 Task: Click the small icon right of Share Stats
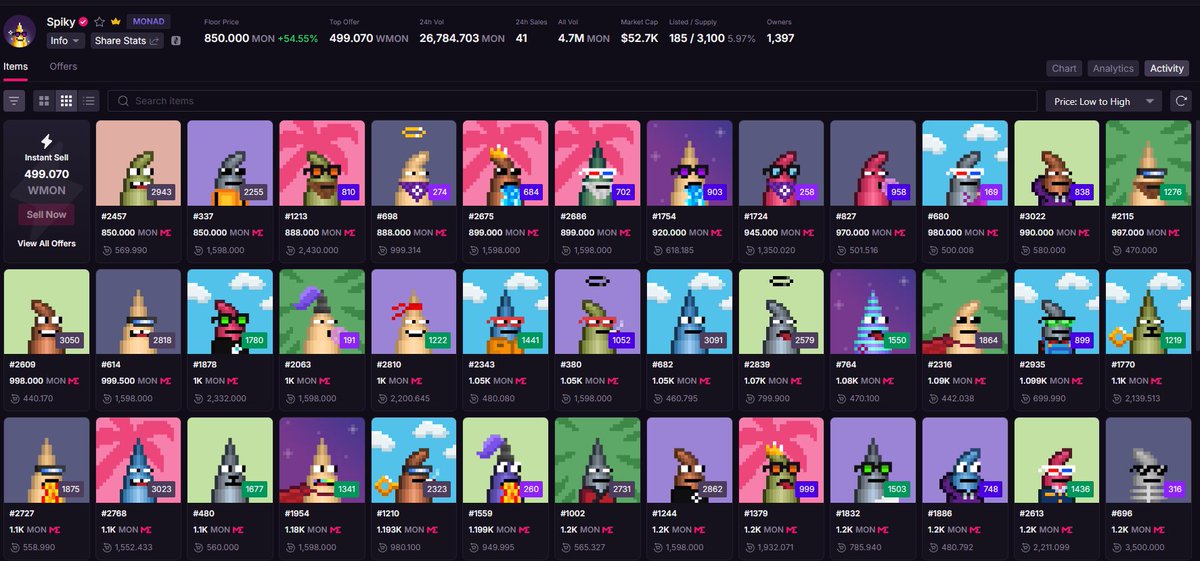(175, 41)
